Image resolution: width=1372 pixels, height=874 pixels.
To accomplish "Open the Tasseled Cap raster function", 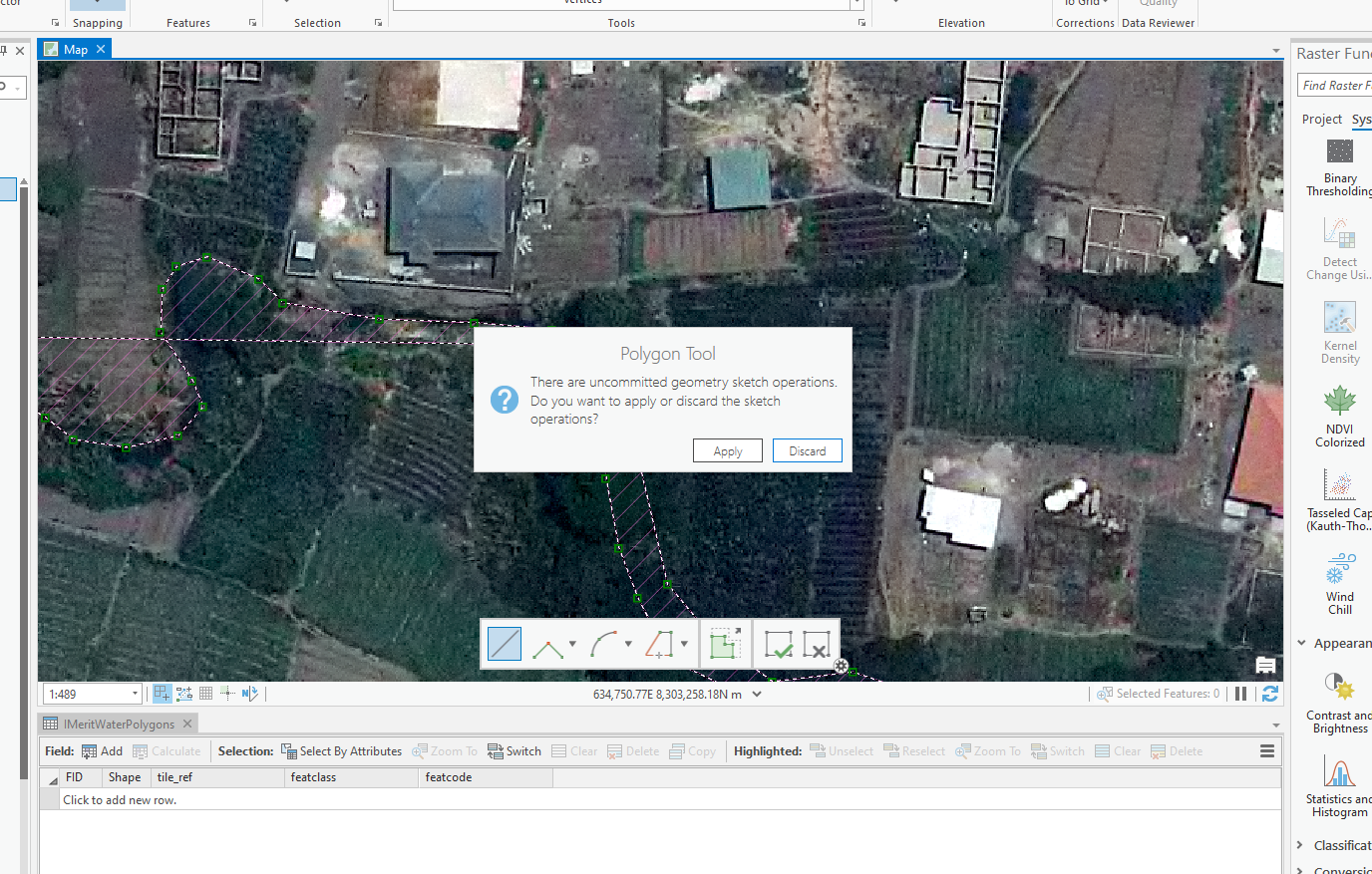I will pyautogui.click(x=1339, y=500).
